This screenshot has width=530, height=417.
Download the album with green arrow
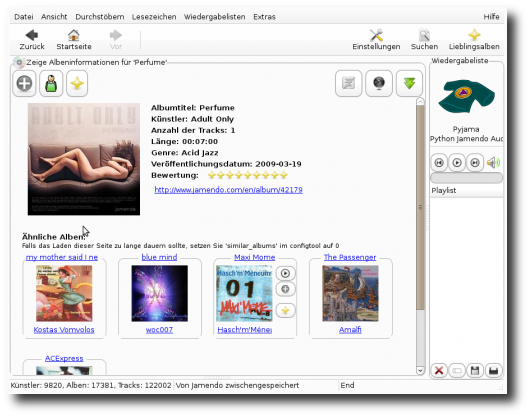tap(409, 83)
